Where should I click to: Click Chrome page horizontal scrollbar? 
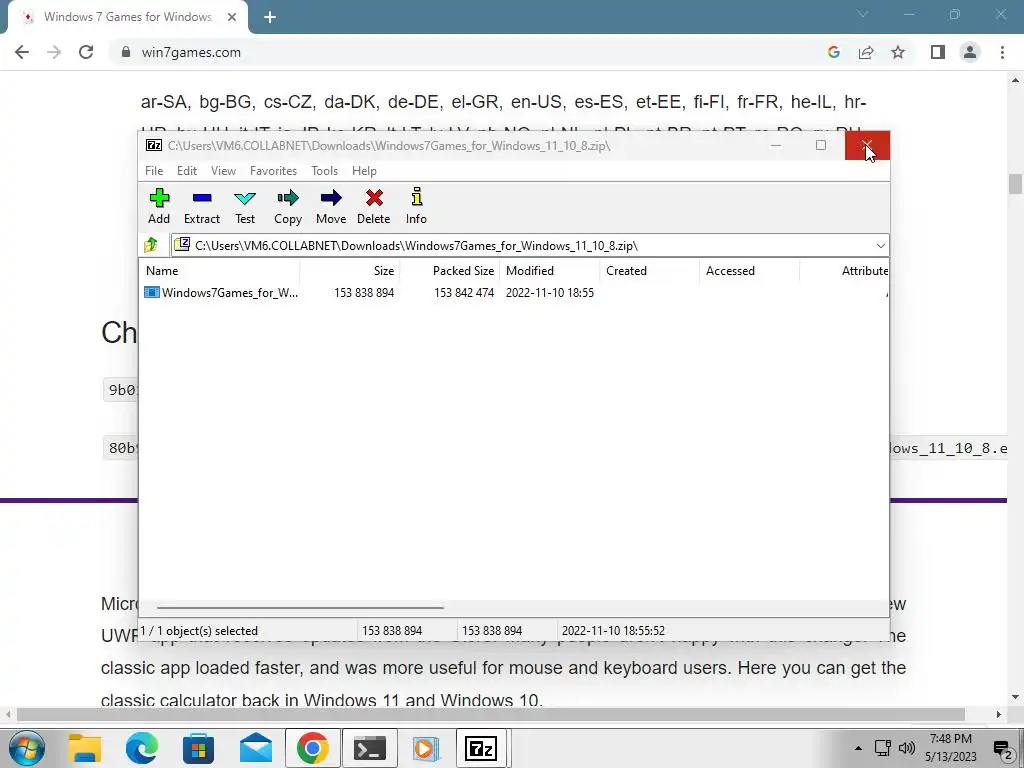click(x=490, y=714)
